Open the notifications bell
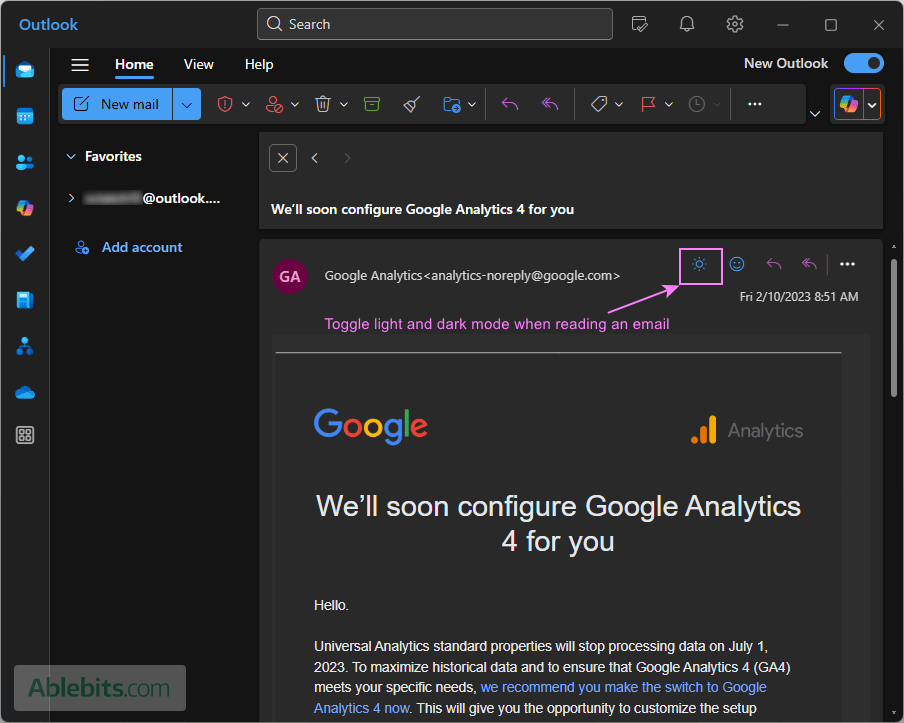Viewport: 904px width, 723px height. 687,24
